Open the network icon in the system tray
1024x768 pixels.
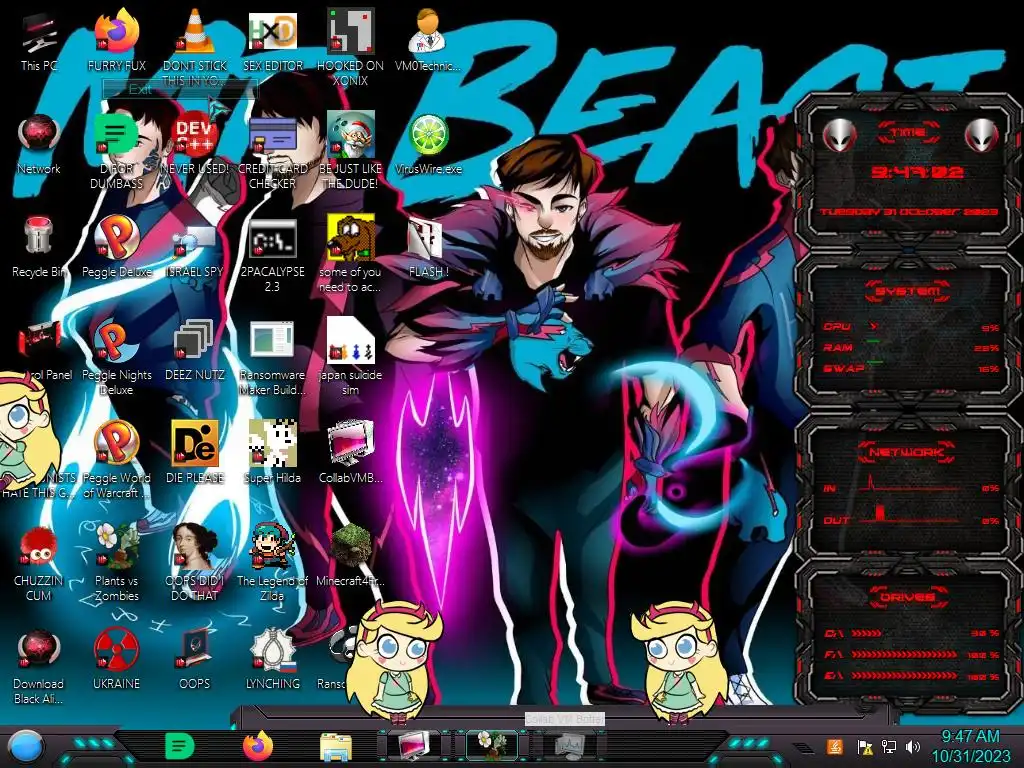click(x=889, y=746)
